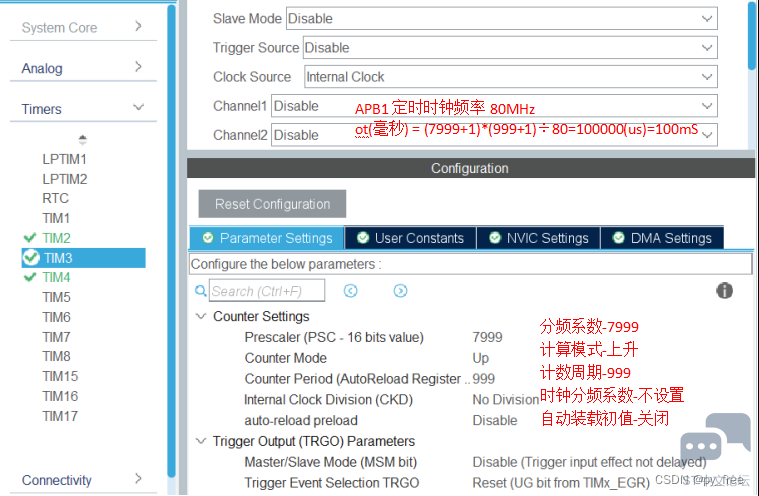Click the Search (Ctrl+F) input field
759x496 pixels.
(267, 291)
